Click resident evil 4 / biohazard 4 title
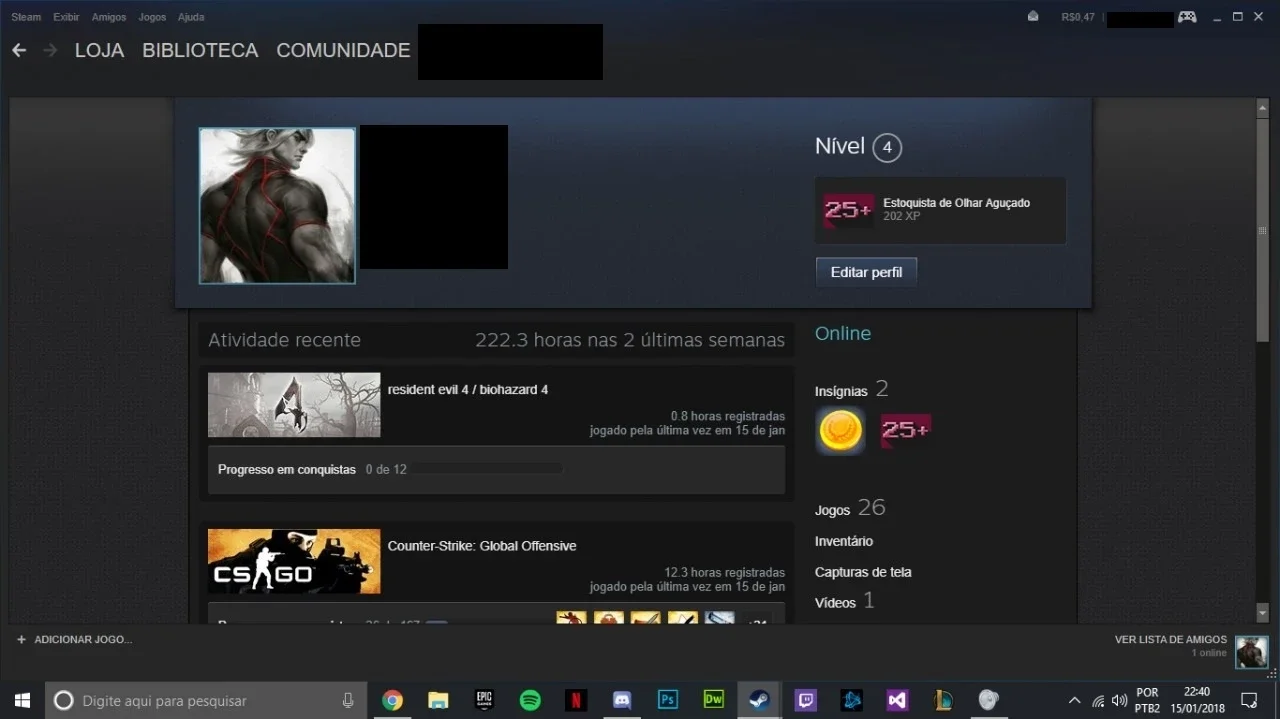The width and height of the screenshot is (1280, 719). pos(468,389)
